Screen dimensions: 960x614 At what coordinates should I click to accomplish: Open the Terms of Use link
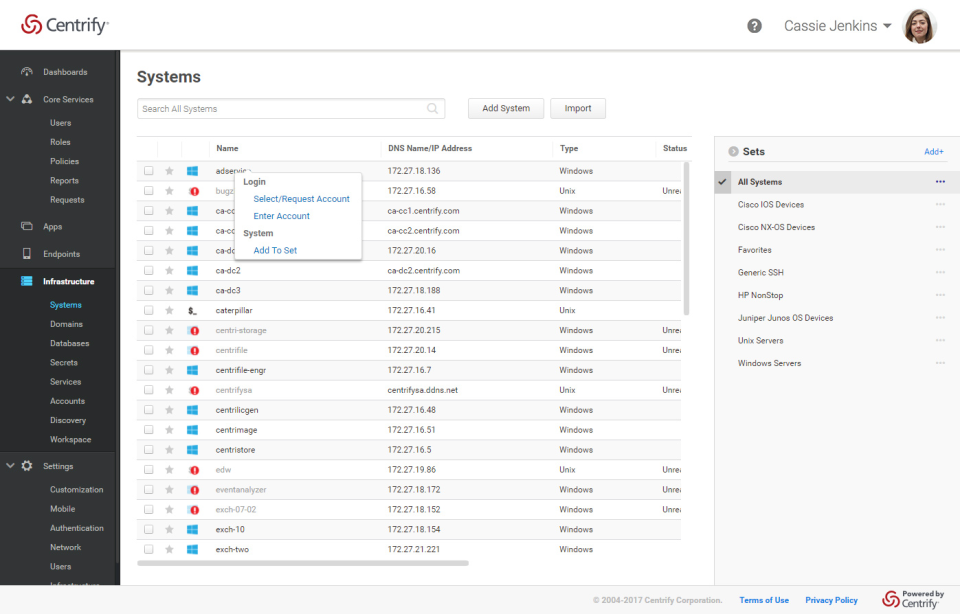pos(763,600)
